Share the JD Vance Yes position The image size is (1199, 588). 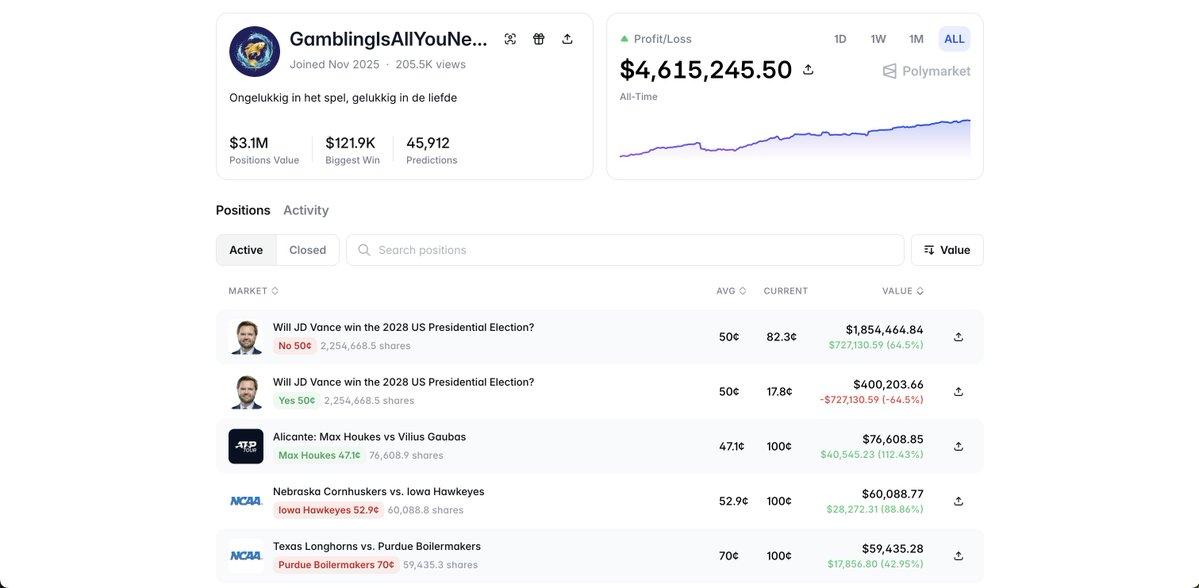958,391
